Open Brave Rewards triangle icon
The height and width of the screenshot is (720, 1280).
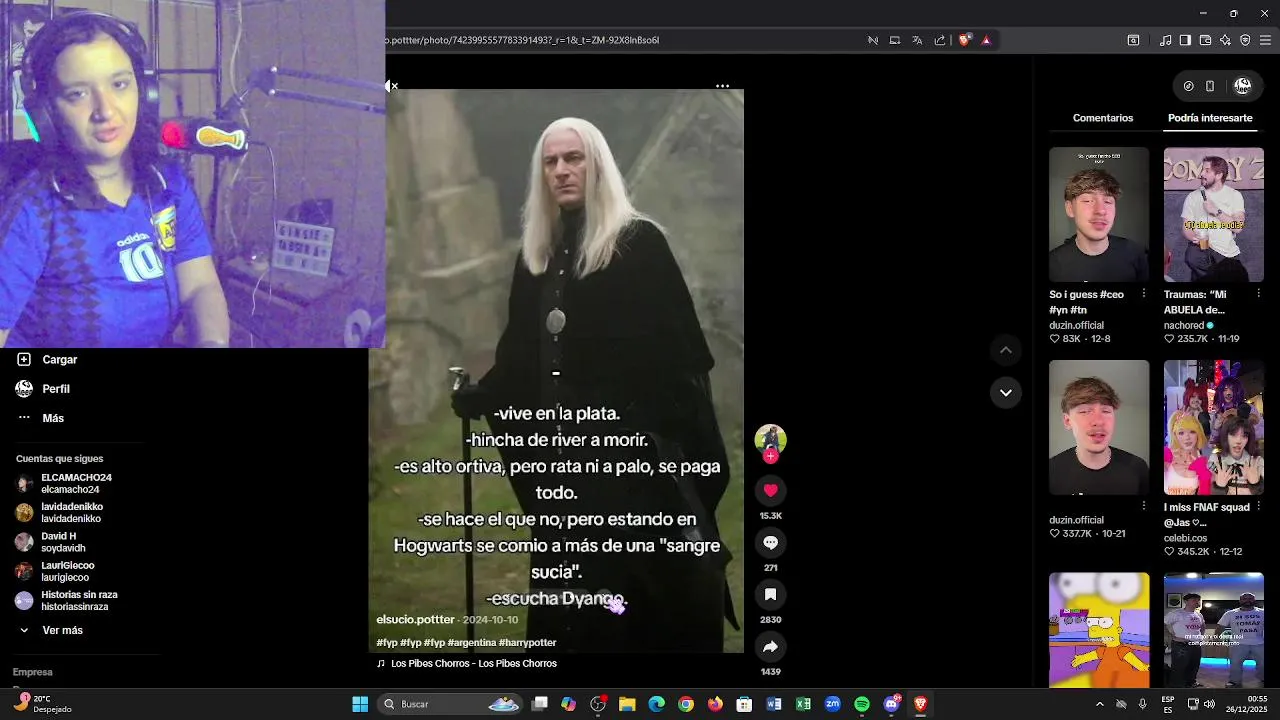pyautogui.click(x=986, y=40)
